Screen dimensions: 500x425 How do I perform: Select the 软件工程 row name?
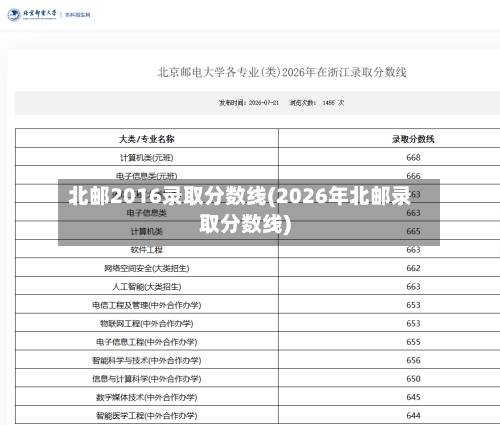(x=147, y=250)
